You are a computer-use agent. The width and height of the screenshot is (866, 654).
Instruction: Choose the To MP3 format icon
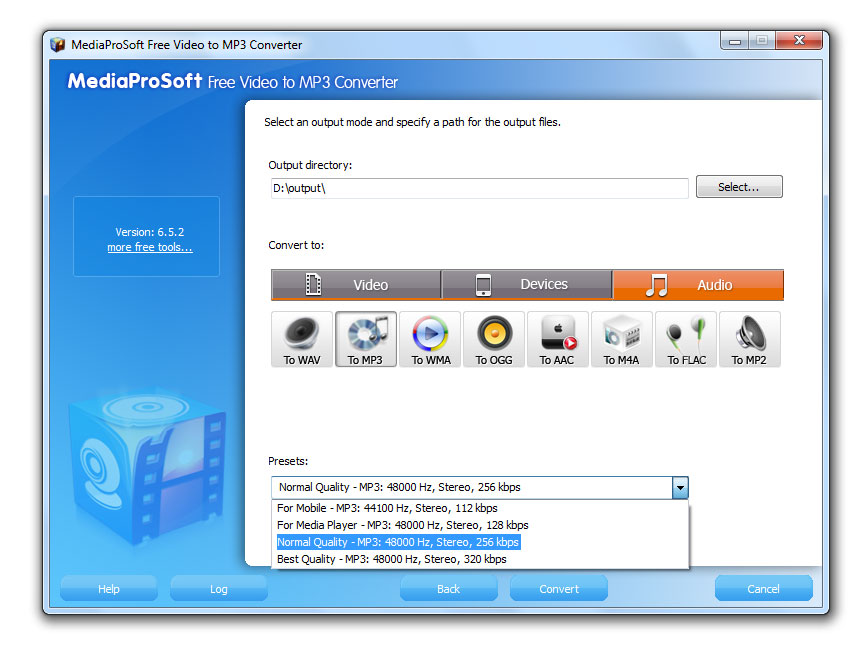point(366,339)
